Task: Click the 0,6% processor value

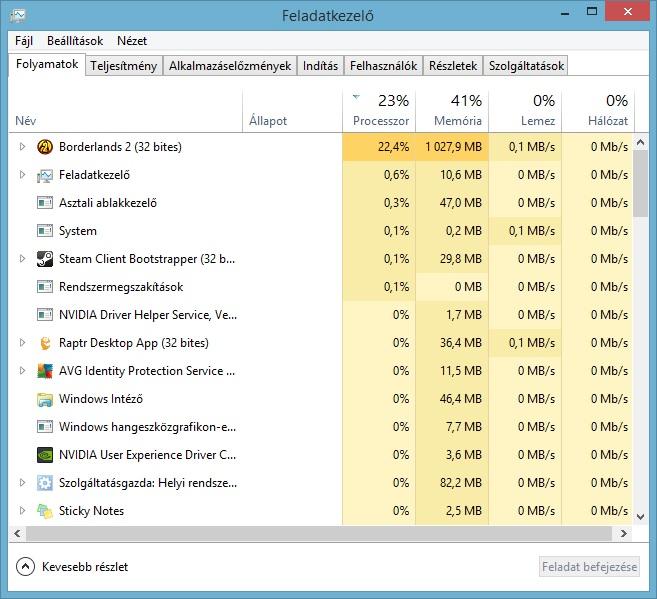Action: pos(396,175)
